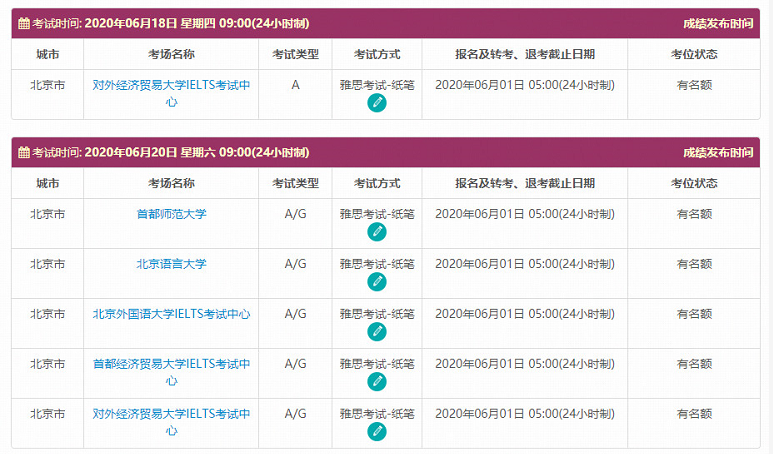The height and width of the screenshot is (454, 773).
Task: Select 有名额 status in 首都师范大学 row
Action: coord(694,214)
